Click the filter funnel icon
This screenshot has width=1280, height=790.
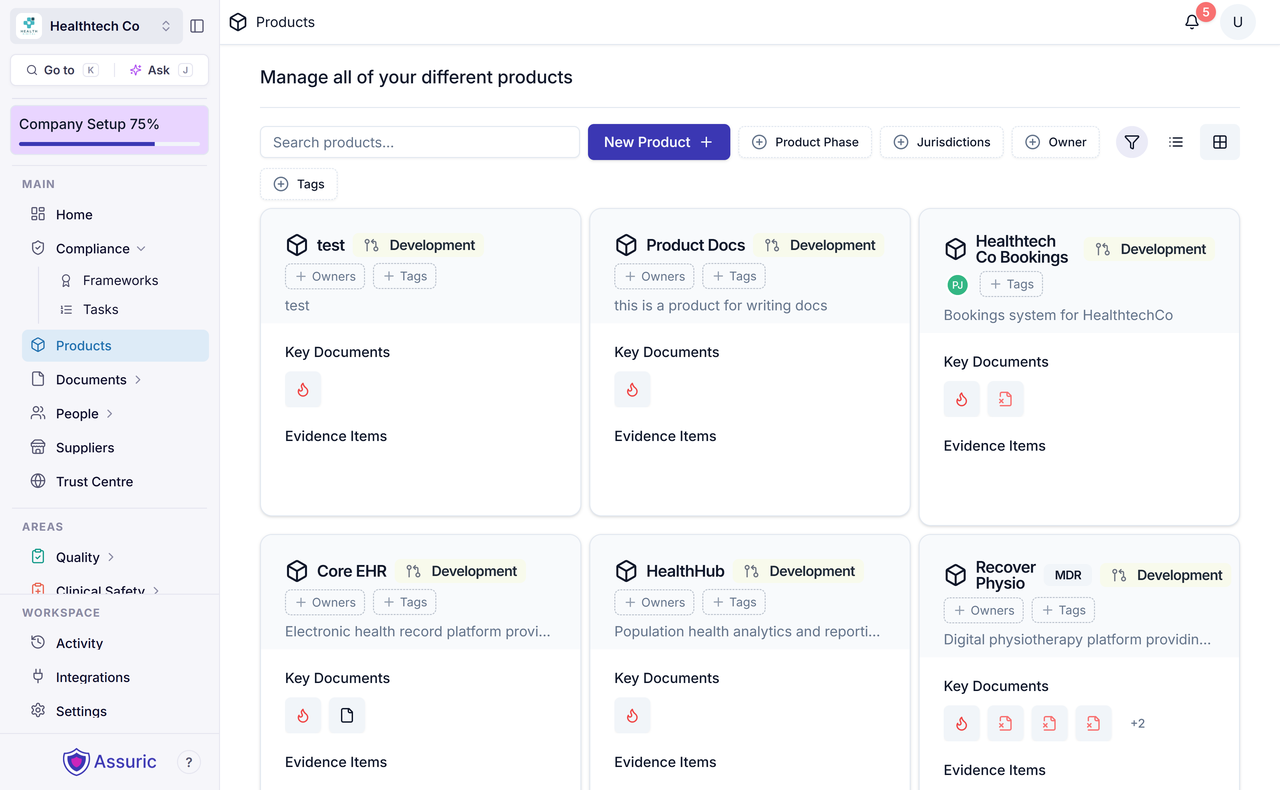1132,142
